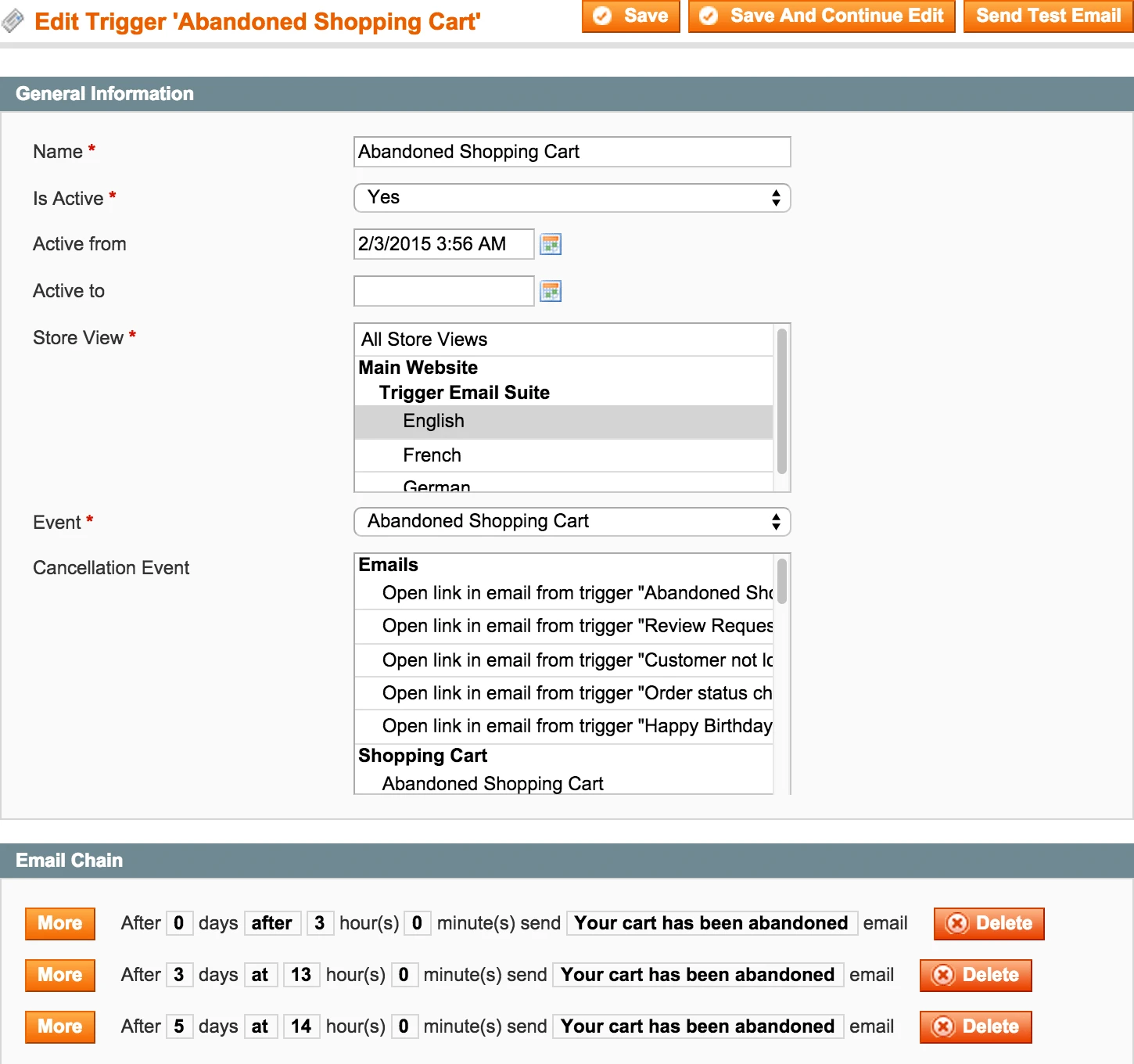Click the hour field showing 13
Viewport: 1134px width, 1064px height.
[301, 975]
